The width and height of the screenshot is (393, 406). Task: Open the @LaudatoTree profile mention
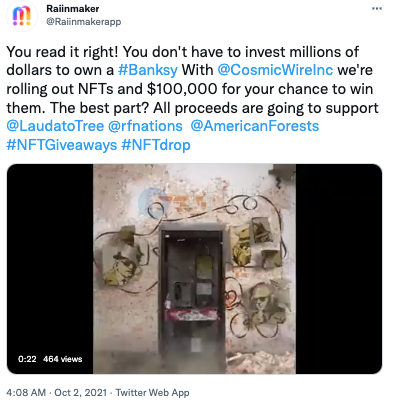click(55, 126)
